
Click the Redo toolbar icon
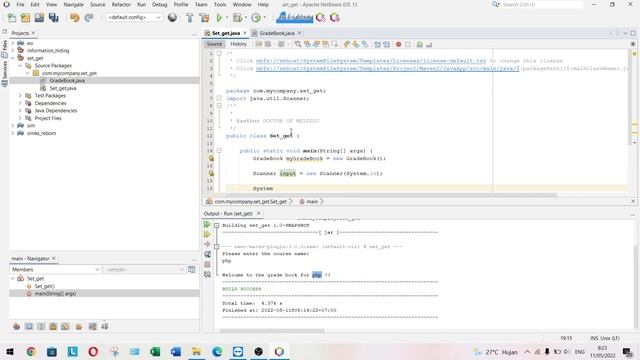89,18
